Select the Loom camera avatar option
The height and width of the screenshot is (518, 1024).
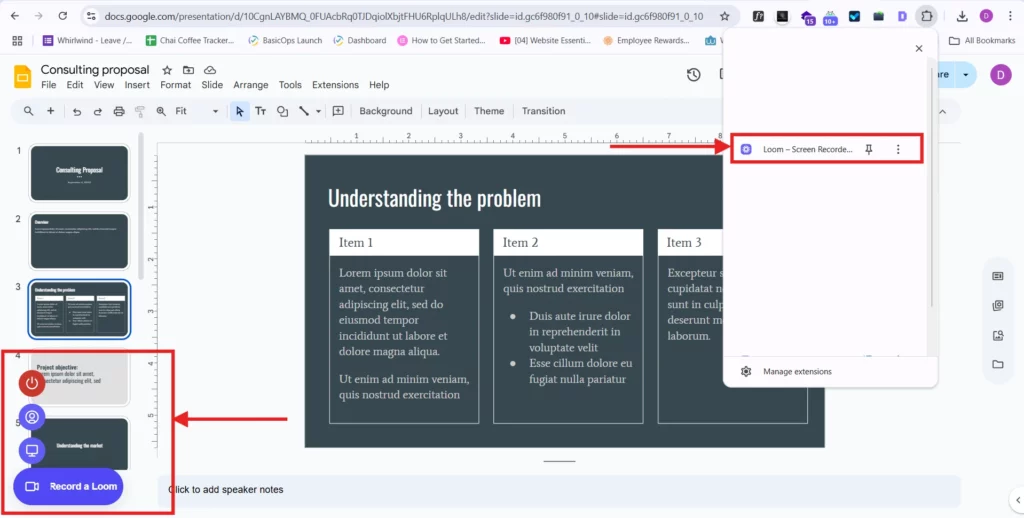[32, 417]
